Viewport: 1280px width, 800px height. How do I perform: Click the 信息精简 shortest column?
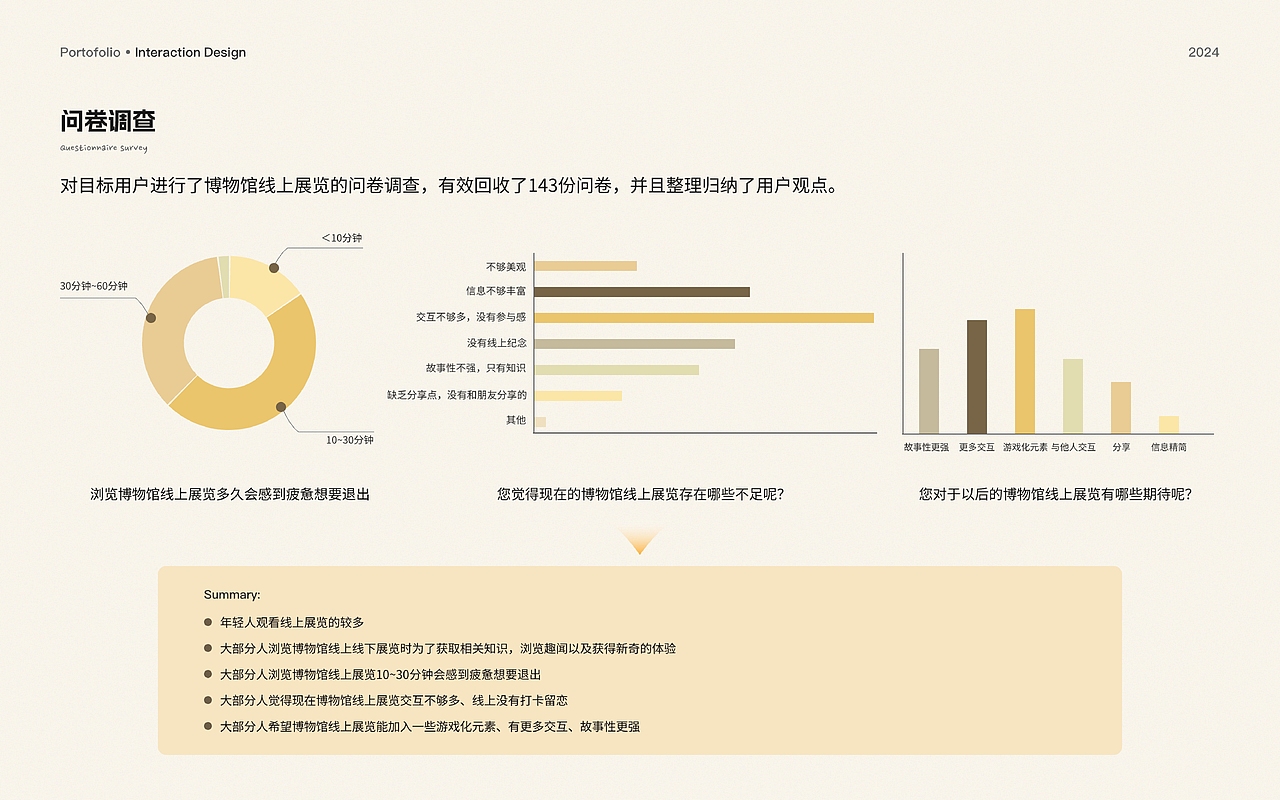tap(1167, 424)
